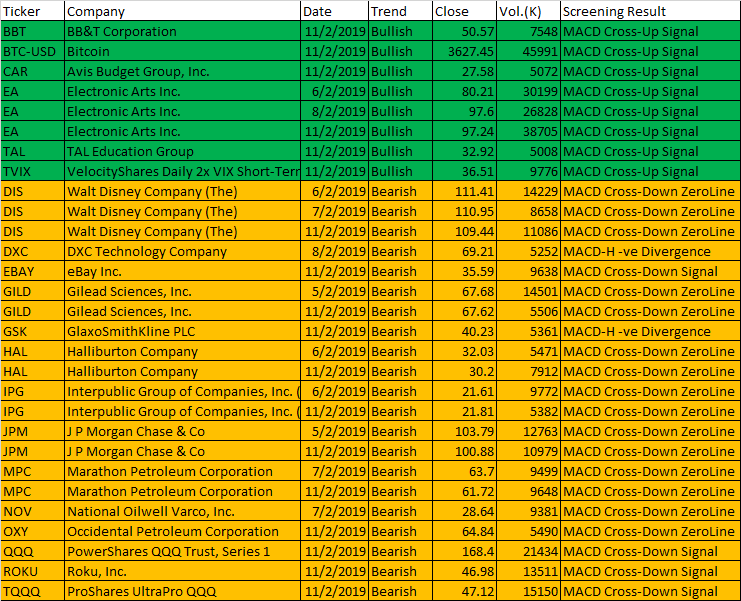Select the GSK ticker cell
The height and width of the screenshot is (601, 741).
[32, 331]
